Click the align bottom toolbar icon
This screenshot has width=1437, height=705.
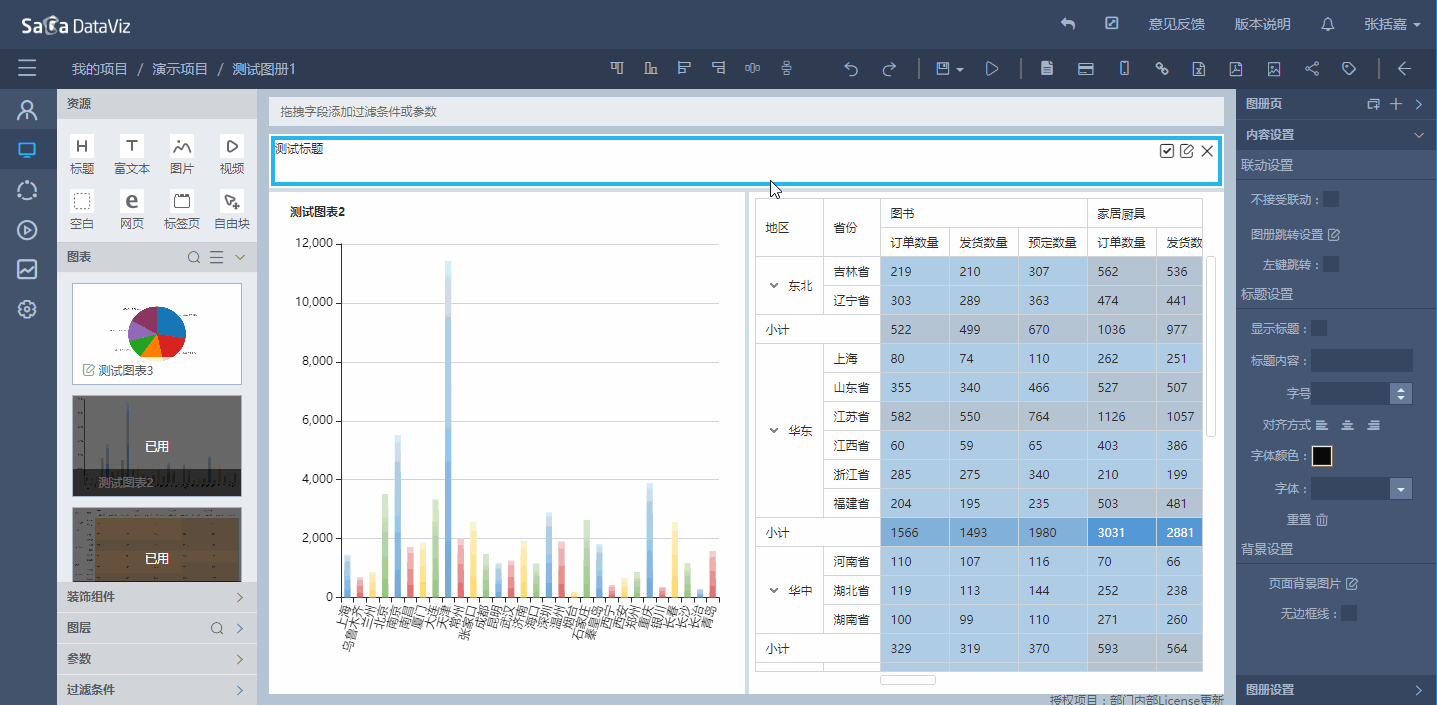[651, 69]
